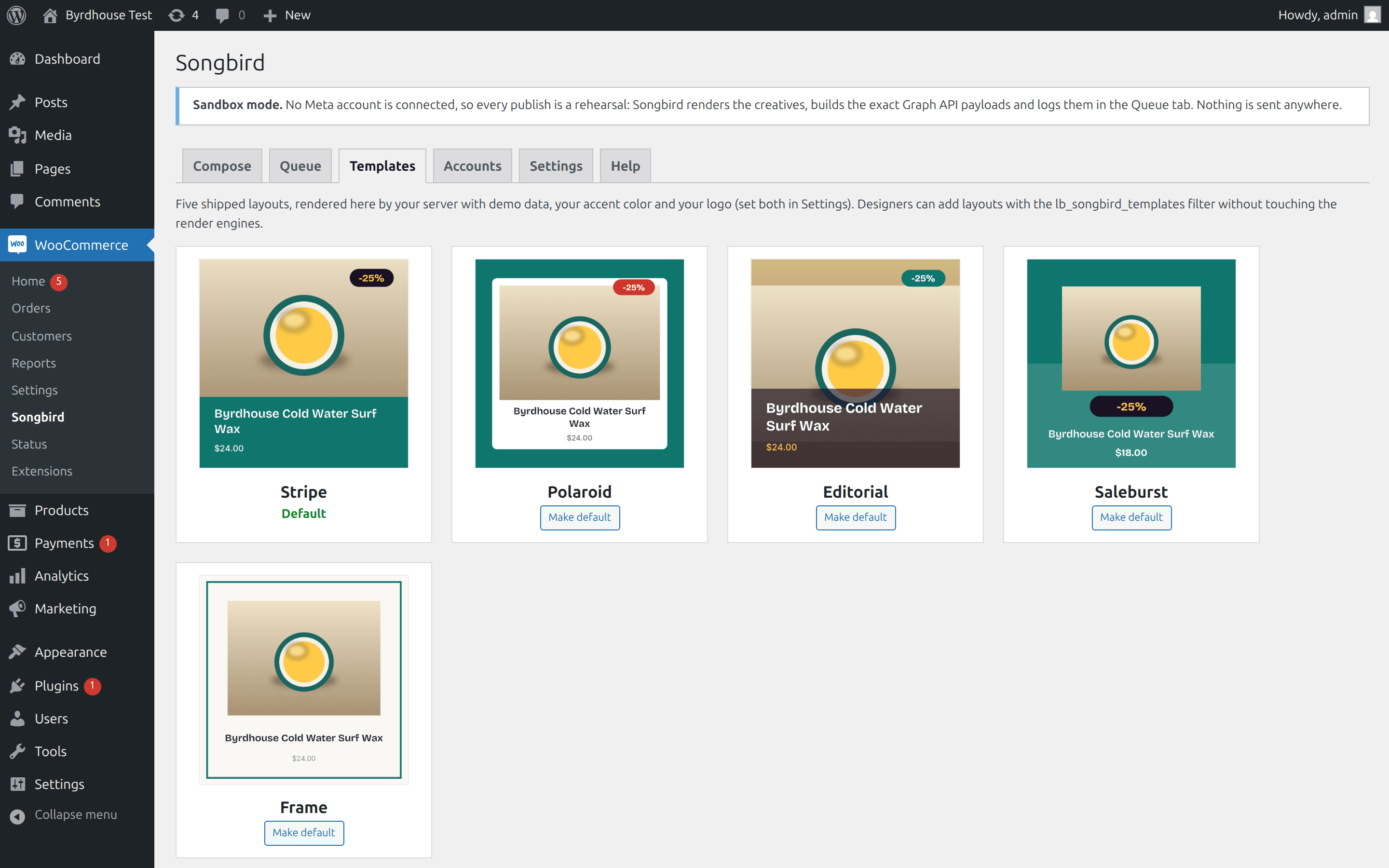The image size is (1389, 868).
Task: Open the comments bubble icon in admin bar
Action: click(222, 15)
